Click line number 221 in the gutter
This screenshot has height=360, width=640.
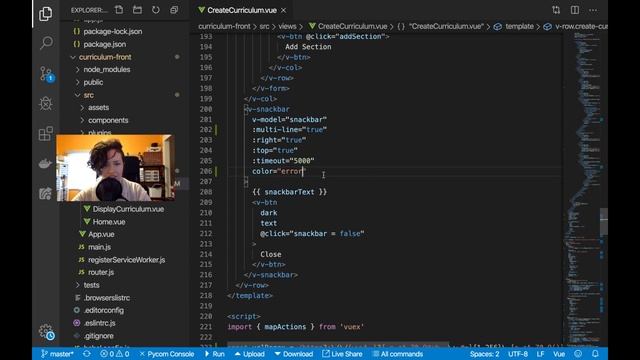(x=206, y=327)
